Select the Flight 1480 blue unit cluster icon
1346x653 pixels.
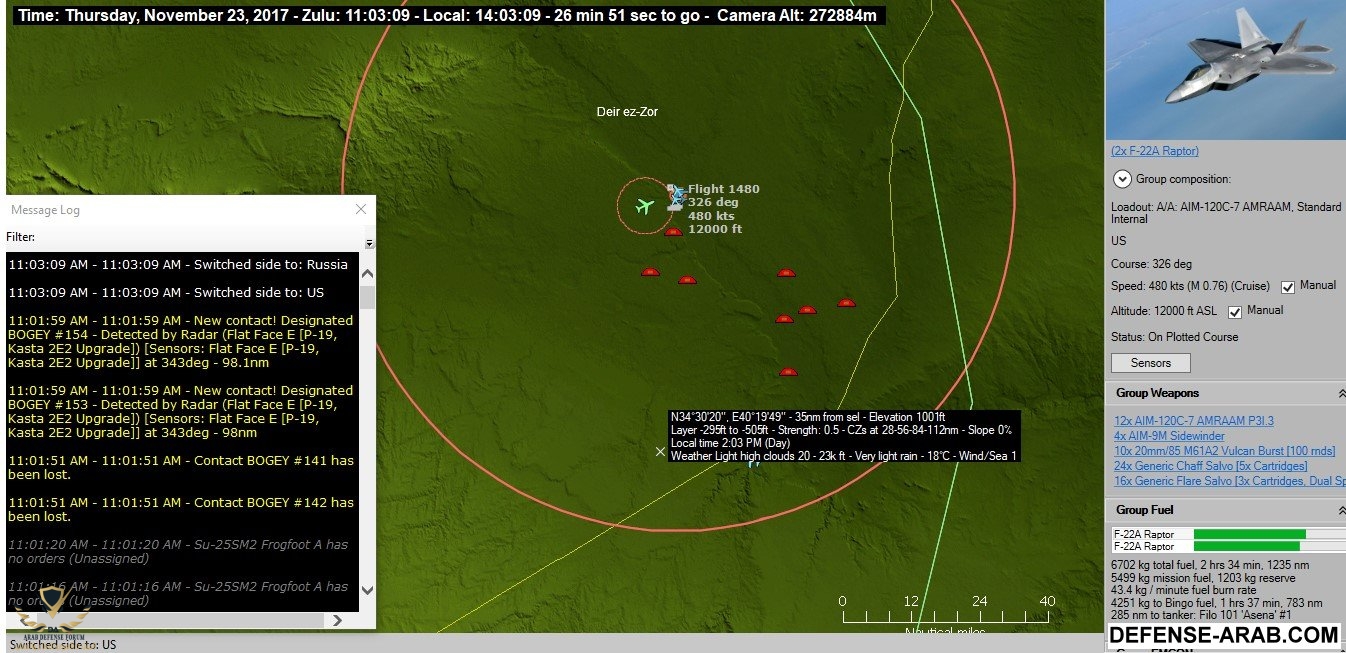[x=676, y=197]
